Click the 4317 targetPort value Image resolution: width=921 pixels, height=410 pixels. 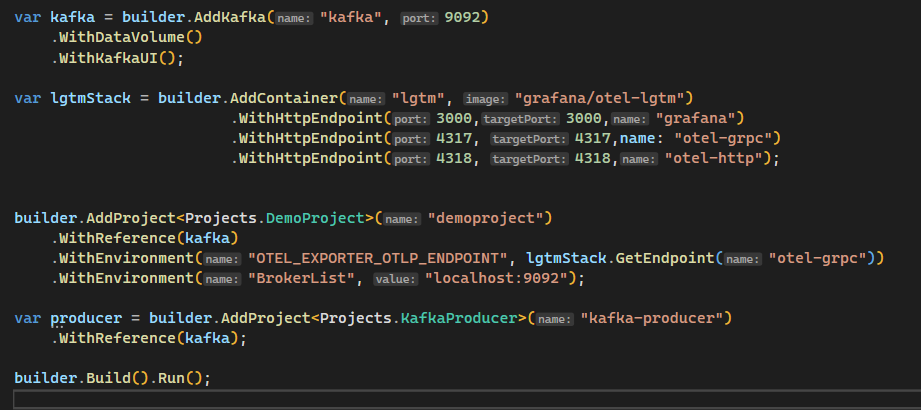coord(591,138)
